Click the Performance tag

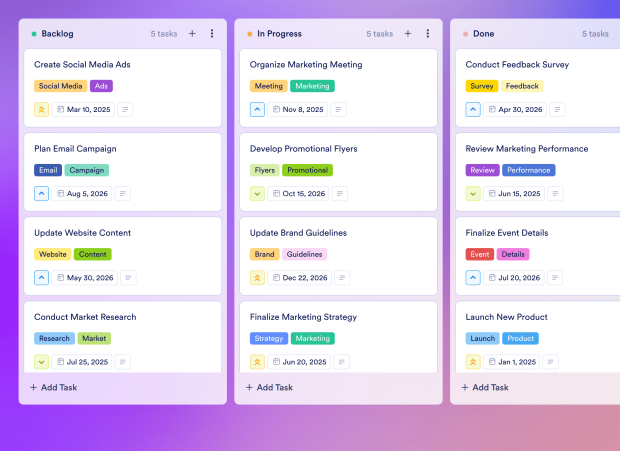pos(529,170)
